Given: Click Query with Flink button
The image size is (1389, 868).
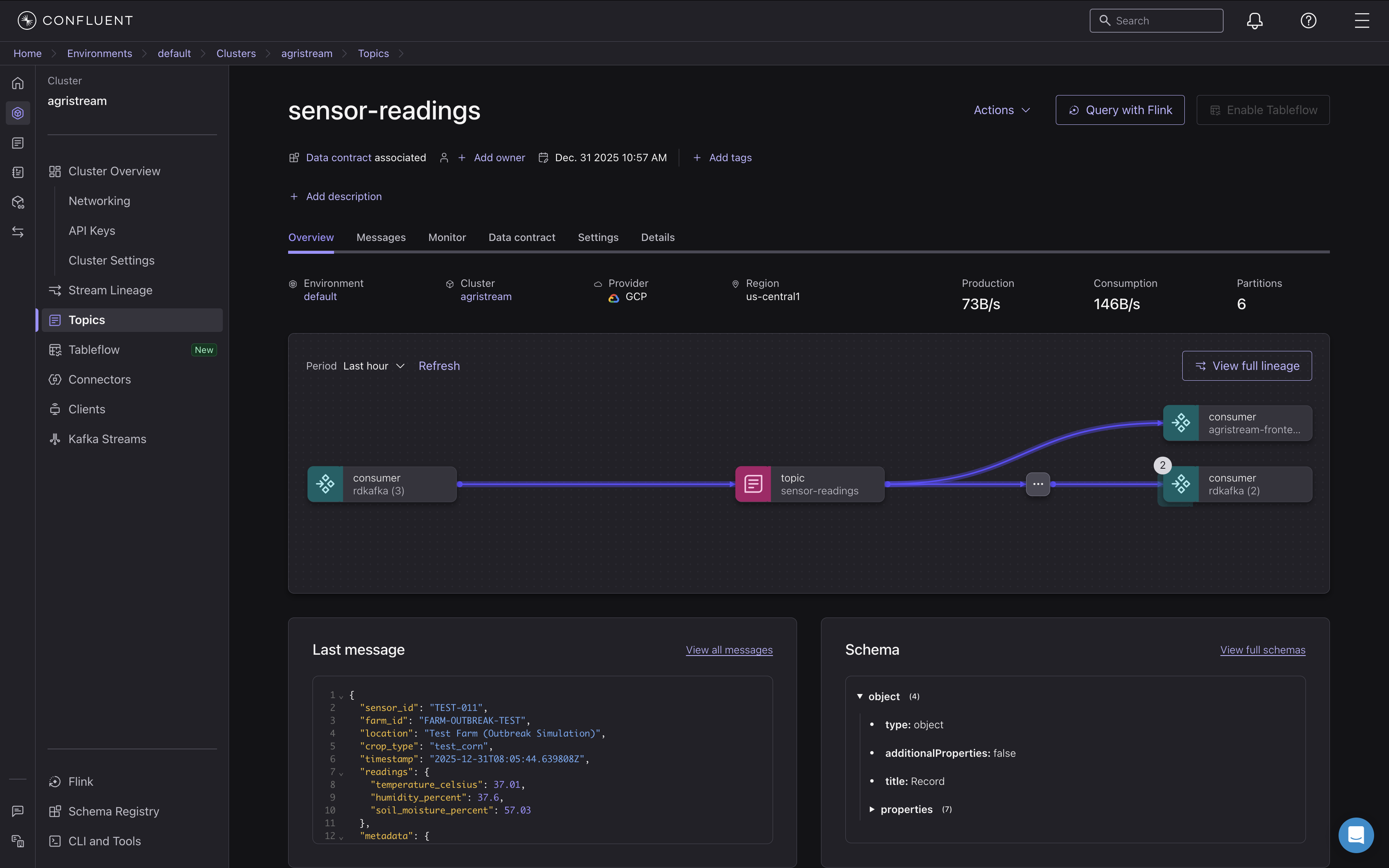Looking at the screenshot, I should pyautogui.click(x=1119, y=110).
